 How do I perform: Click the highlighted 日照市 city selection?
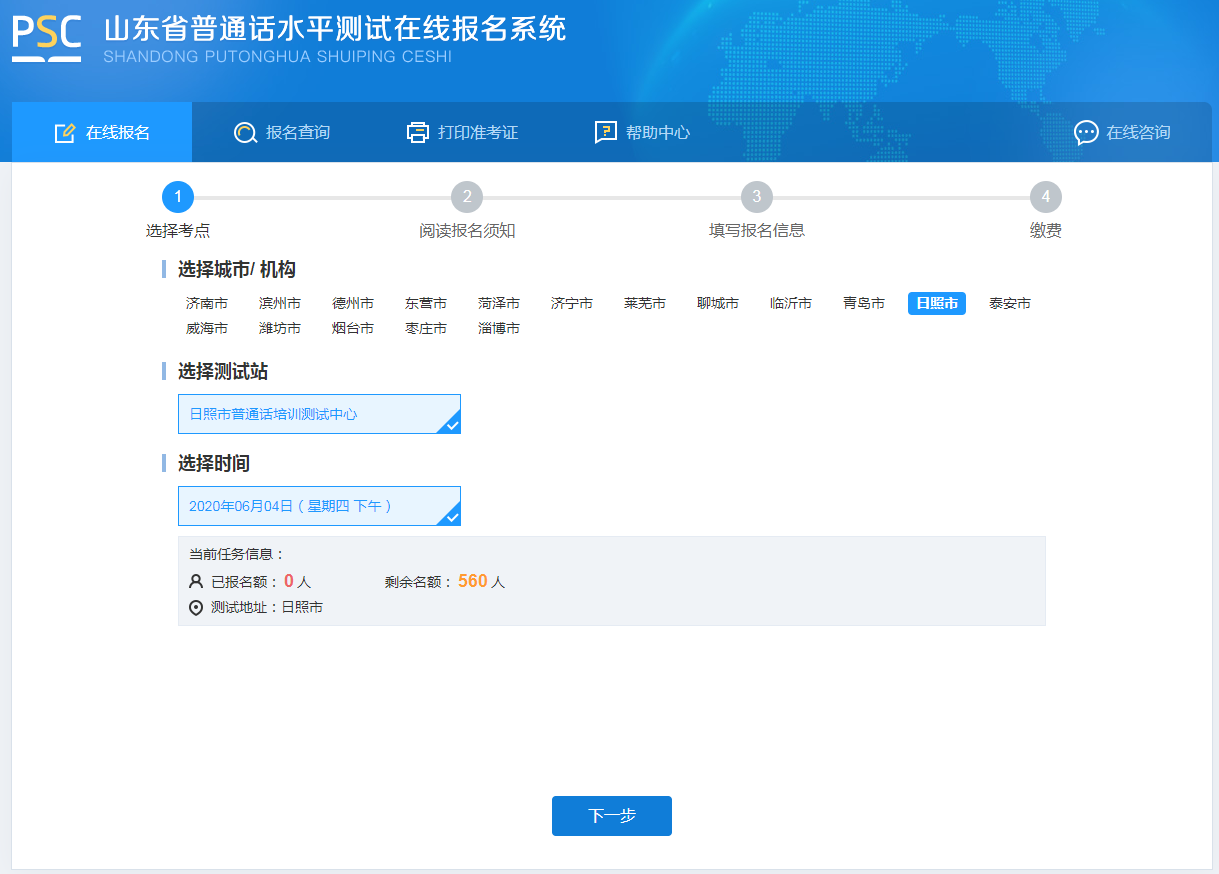click(936, 303)
